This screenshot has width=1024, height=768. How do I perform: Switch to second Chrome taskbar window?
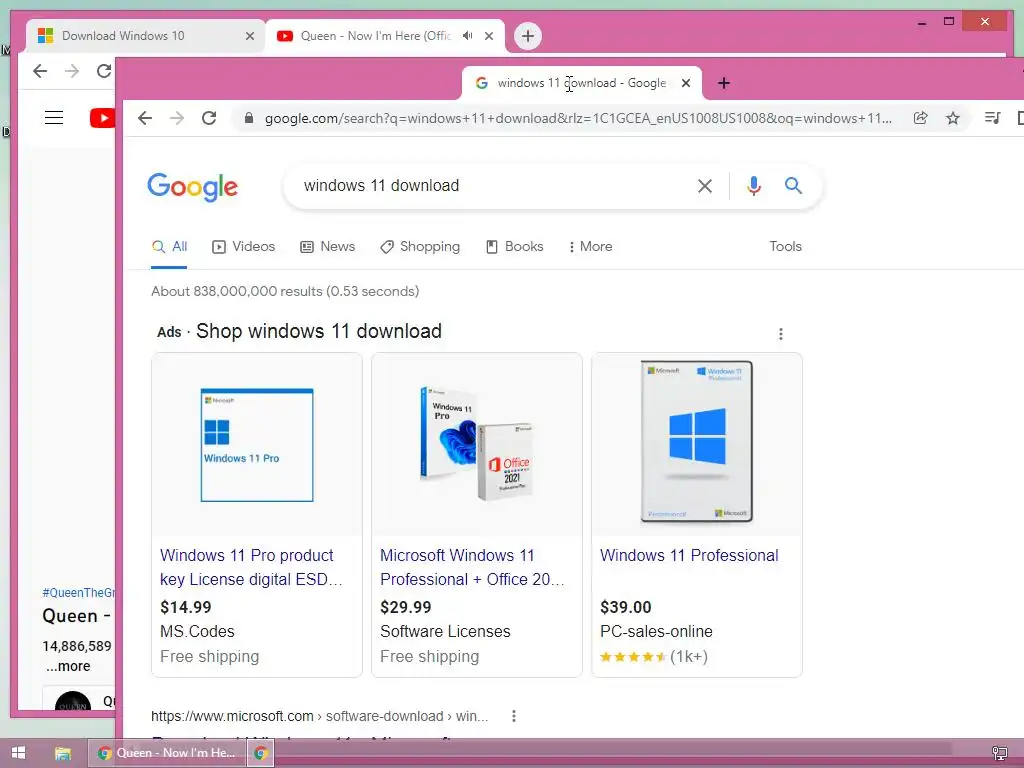261,753
